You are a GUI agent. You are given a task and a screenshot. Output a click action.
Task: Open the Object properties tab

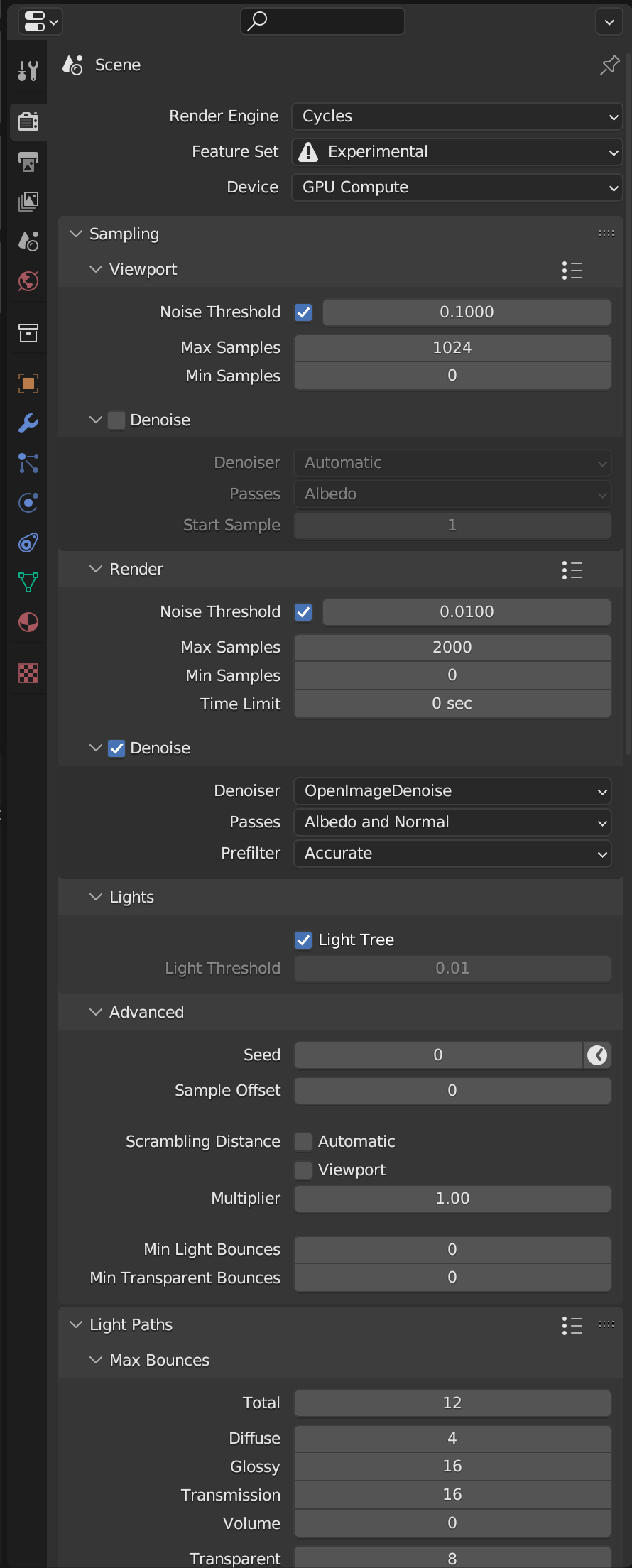point(28,383)
